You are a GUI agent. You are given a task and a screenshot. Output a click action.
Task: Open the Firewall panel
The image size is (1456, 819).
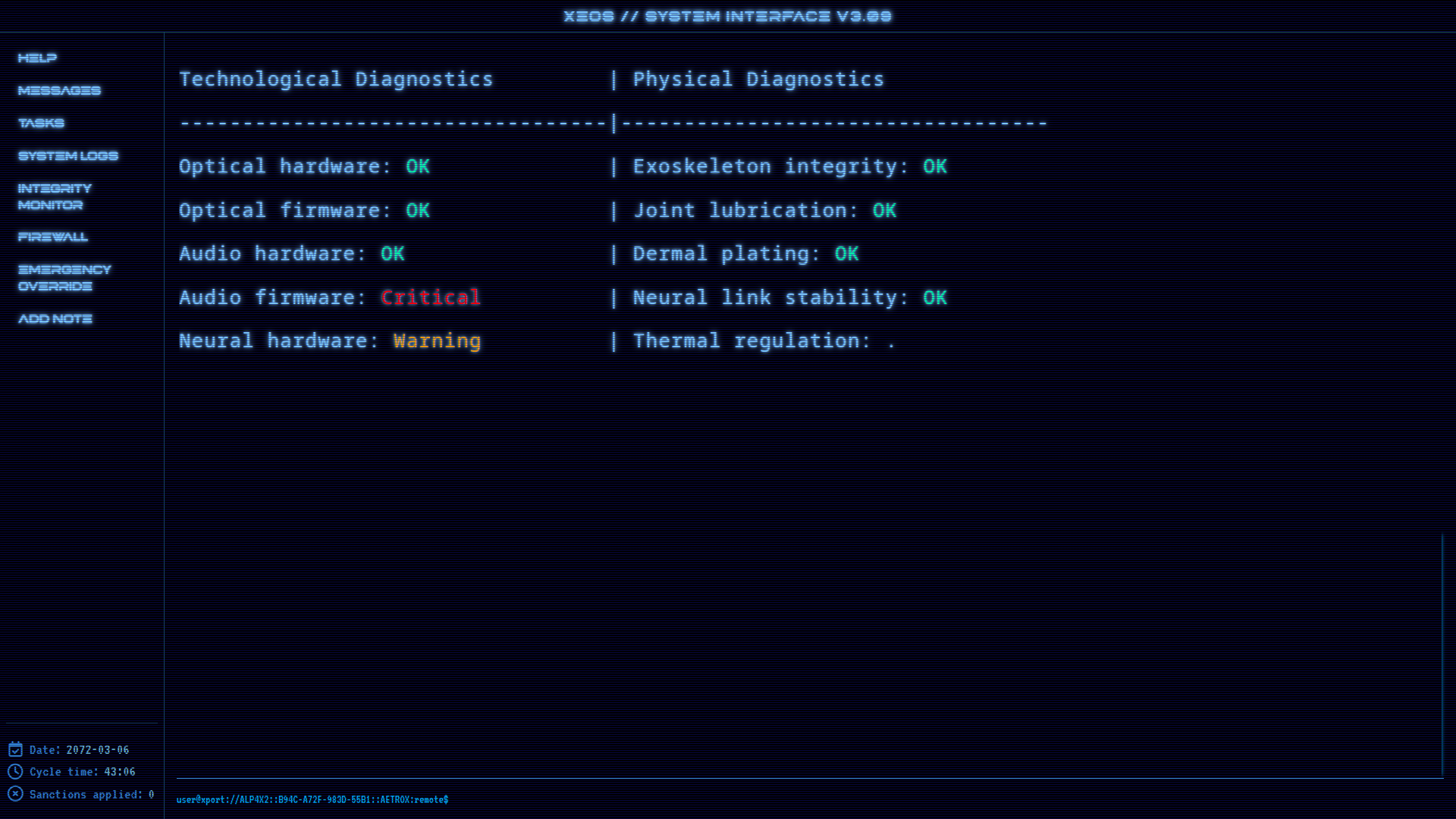tap(53, 237)
